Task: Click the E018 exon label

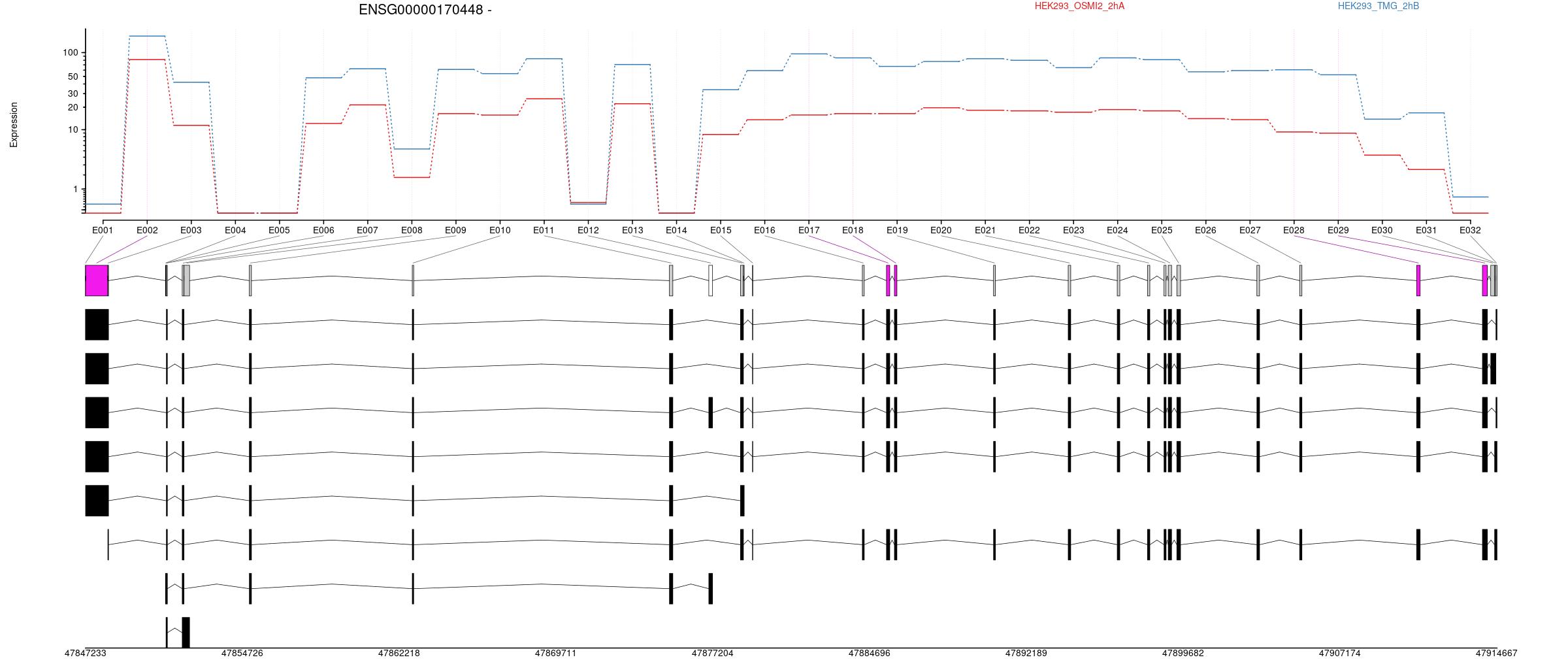Action: click(853, 230)
